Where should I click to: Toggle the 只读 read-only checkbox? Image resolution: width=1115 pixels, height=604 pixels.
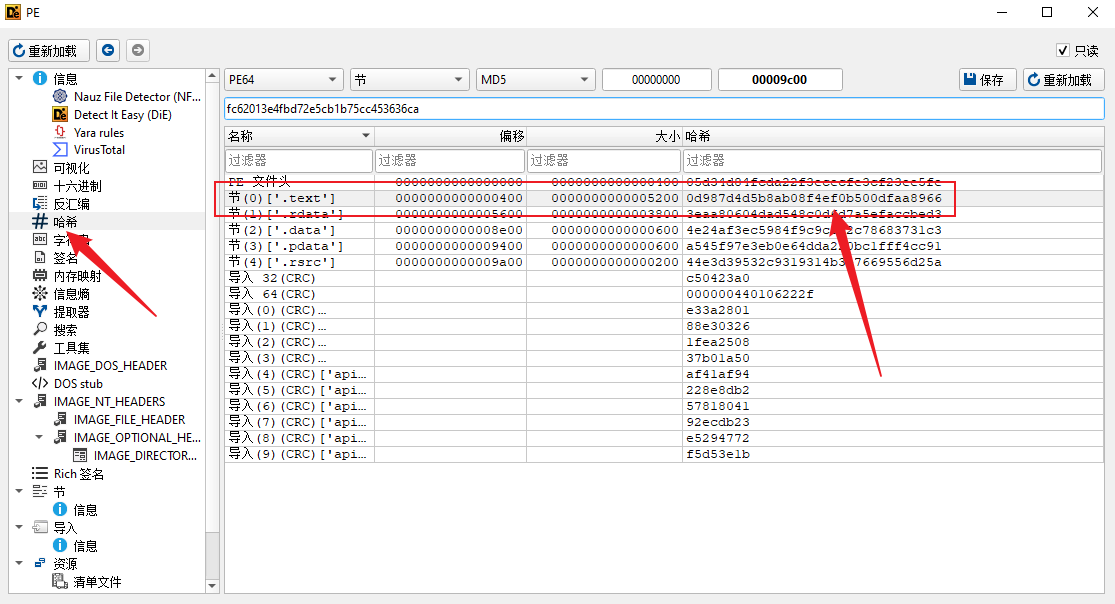point(1063,51)
